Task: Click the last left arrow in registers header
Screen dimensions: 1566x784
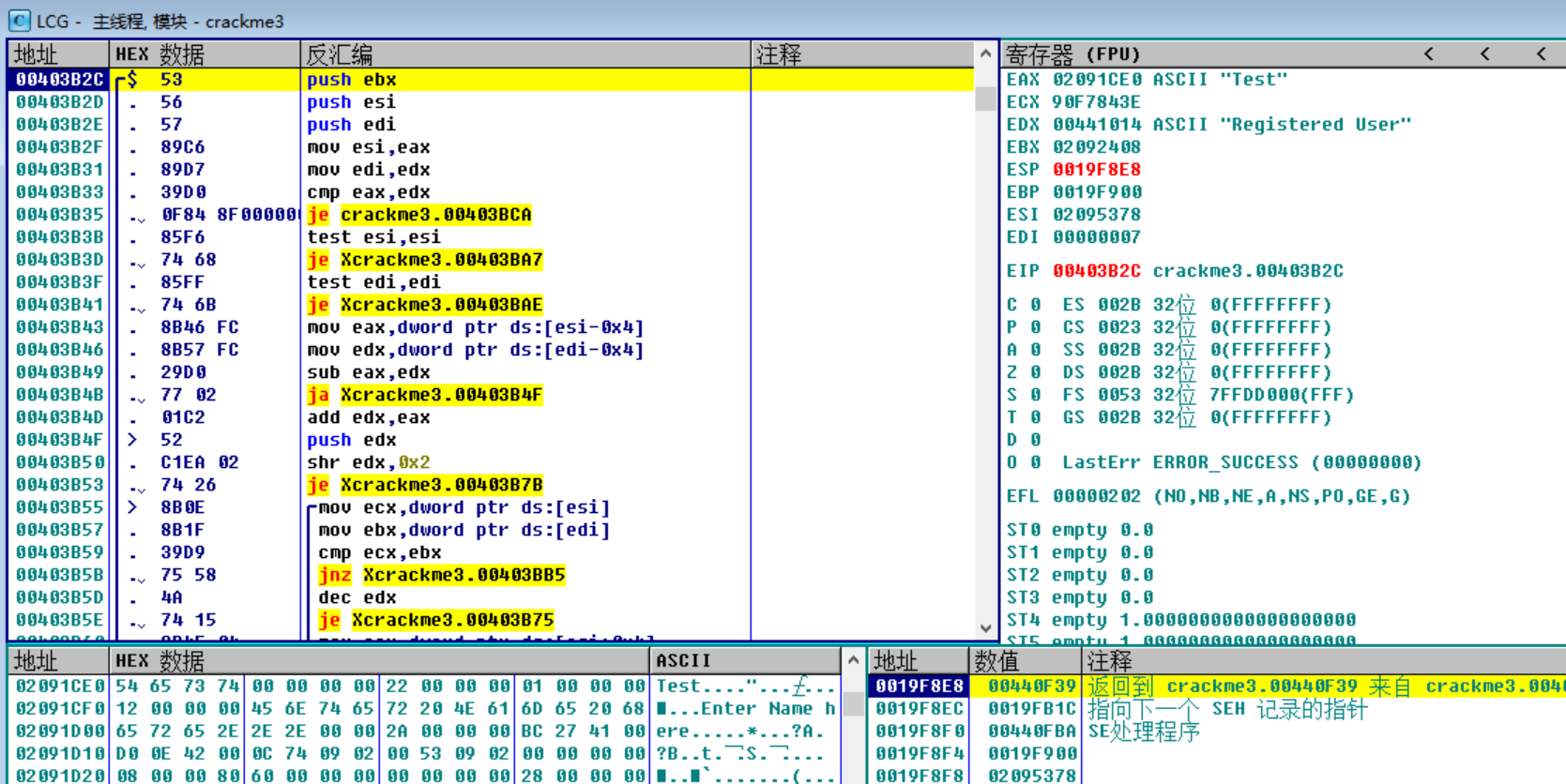Action: pos(1542,53)
